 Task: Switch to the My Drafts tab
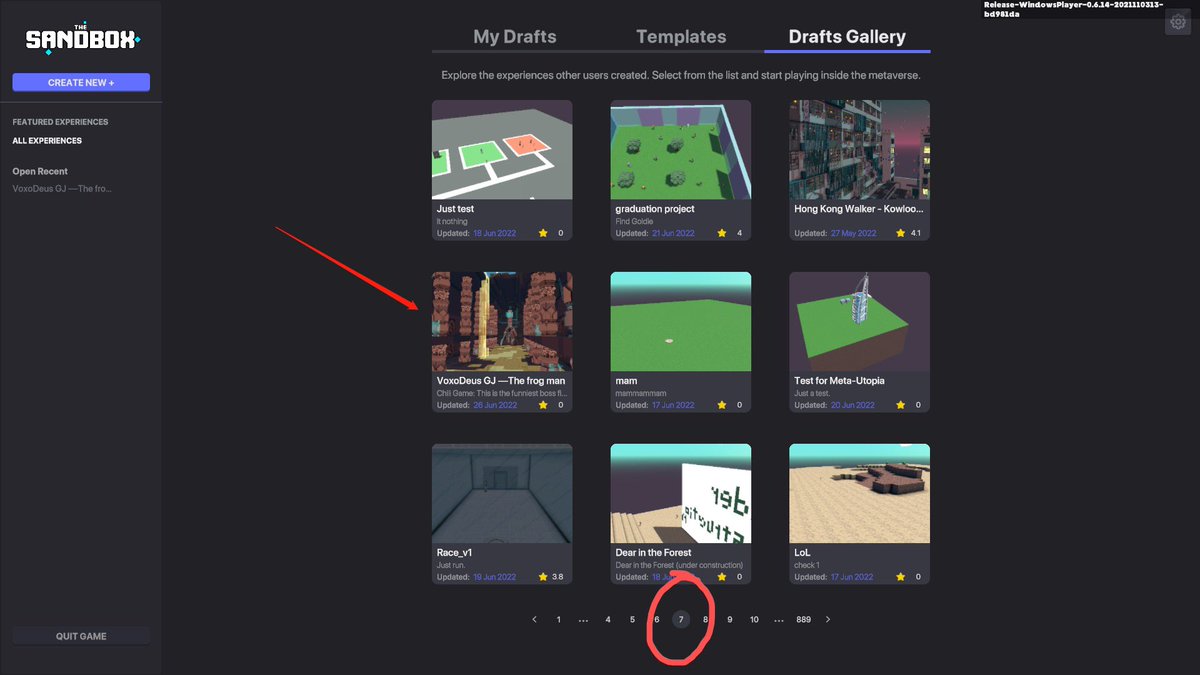(515, 37)
